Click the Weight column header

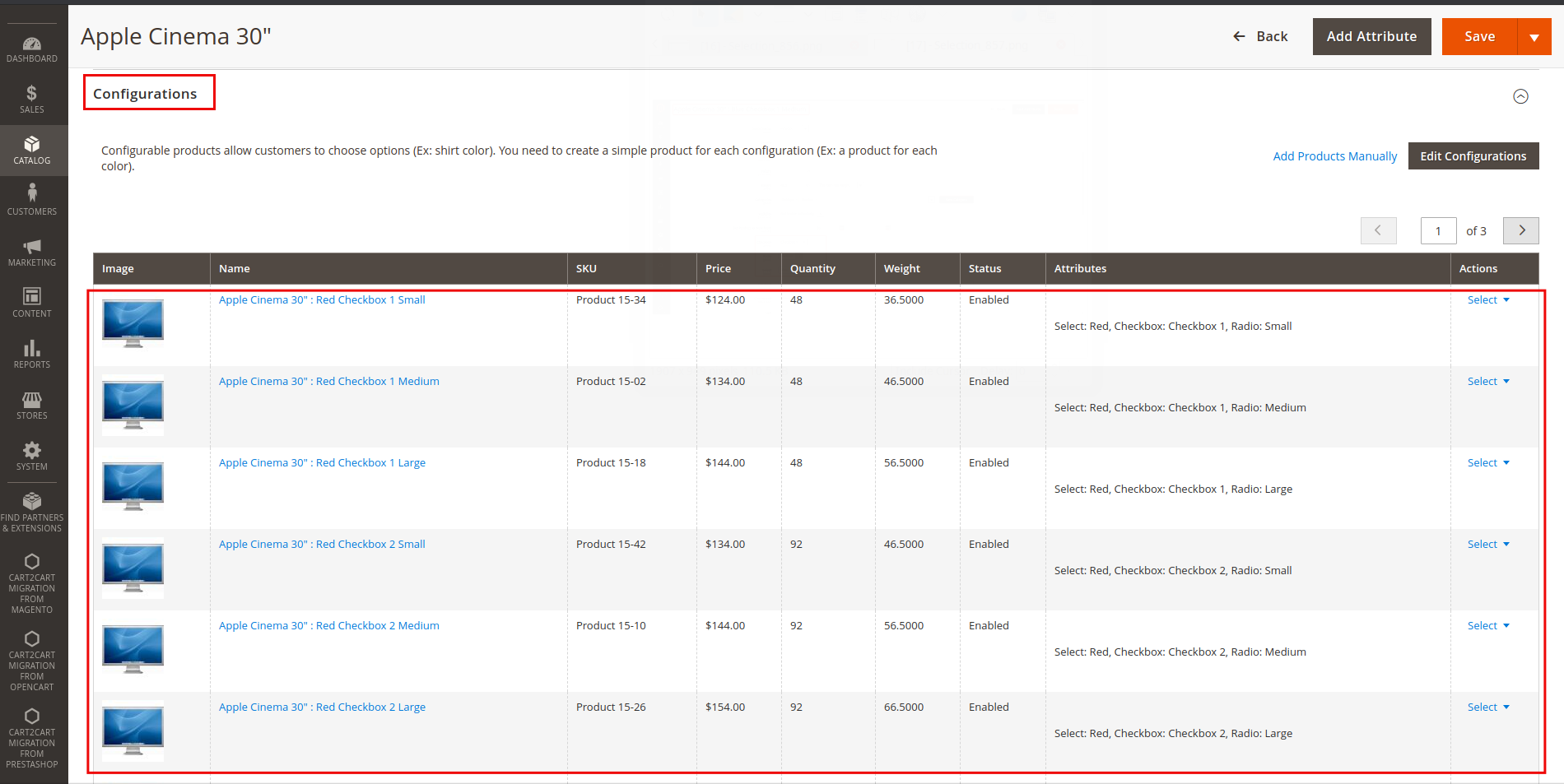pyautogui.click(x=918, y=269)
